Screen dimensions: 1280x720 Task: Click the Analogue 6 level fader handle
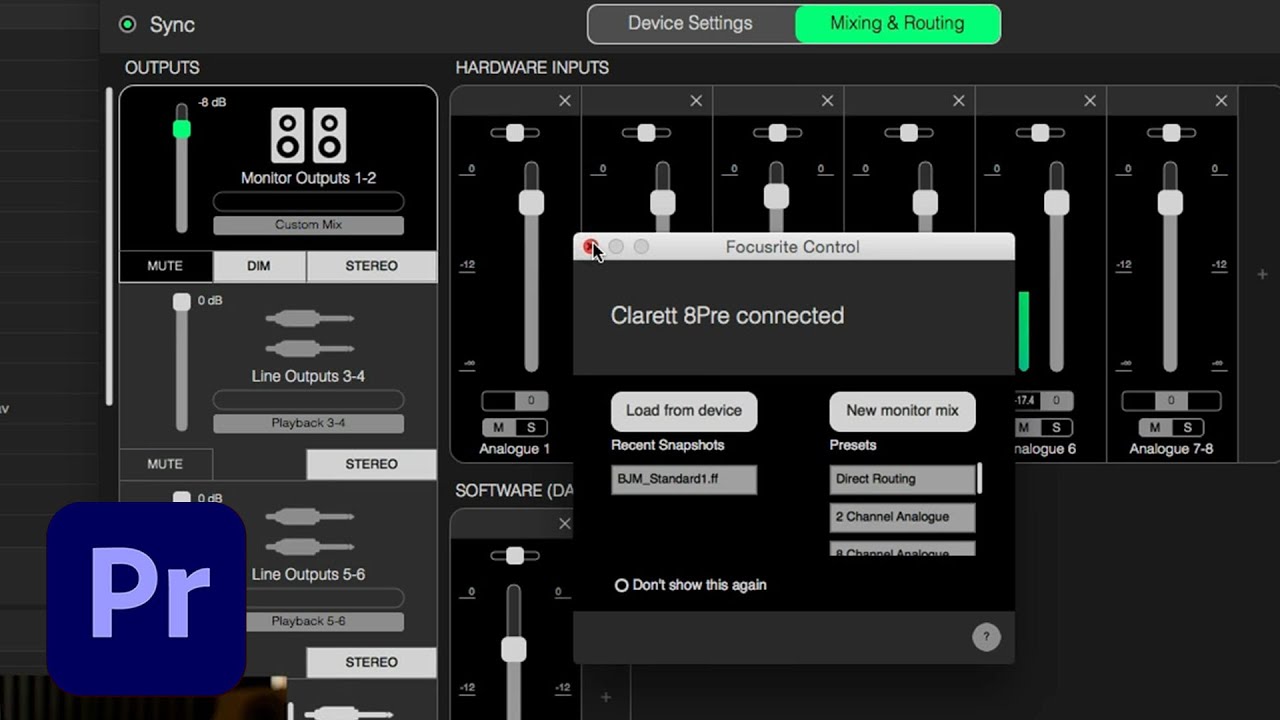[x=1056, y=203]
